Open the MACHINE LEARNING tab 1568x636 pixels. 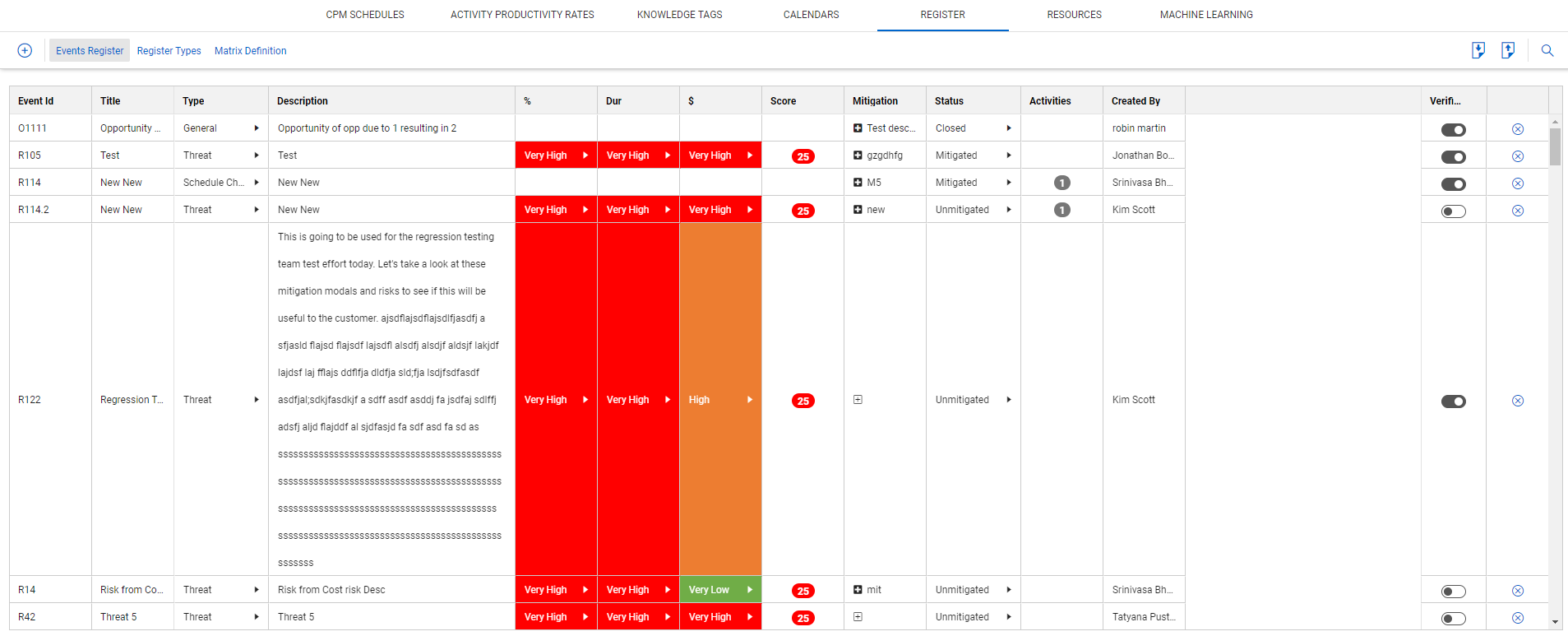coord(1205,15)
